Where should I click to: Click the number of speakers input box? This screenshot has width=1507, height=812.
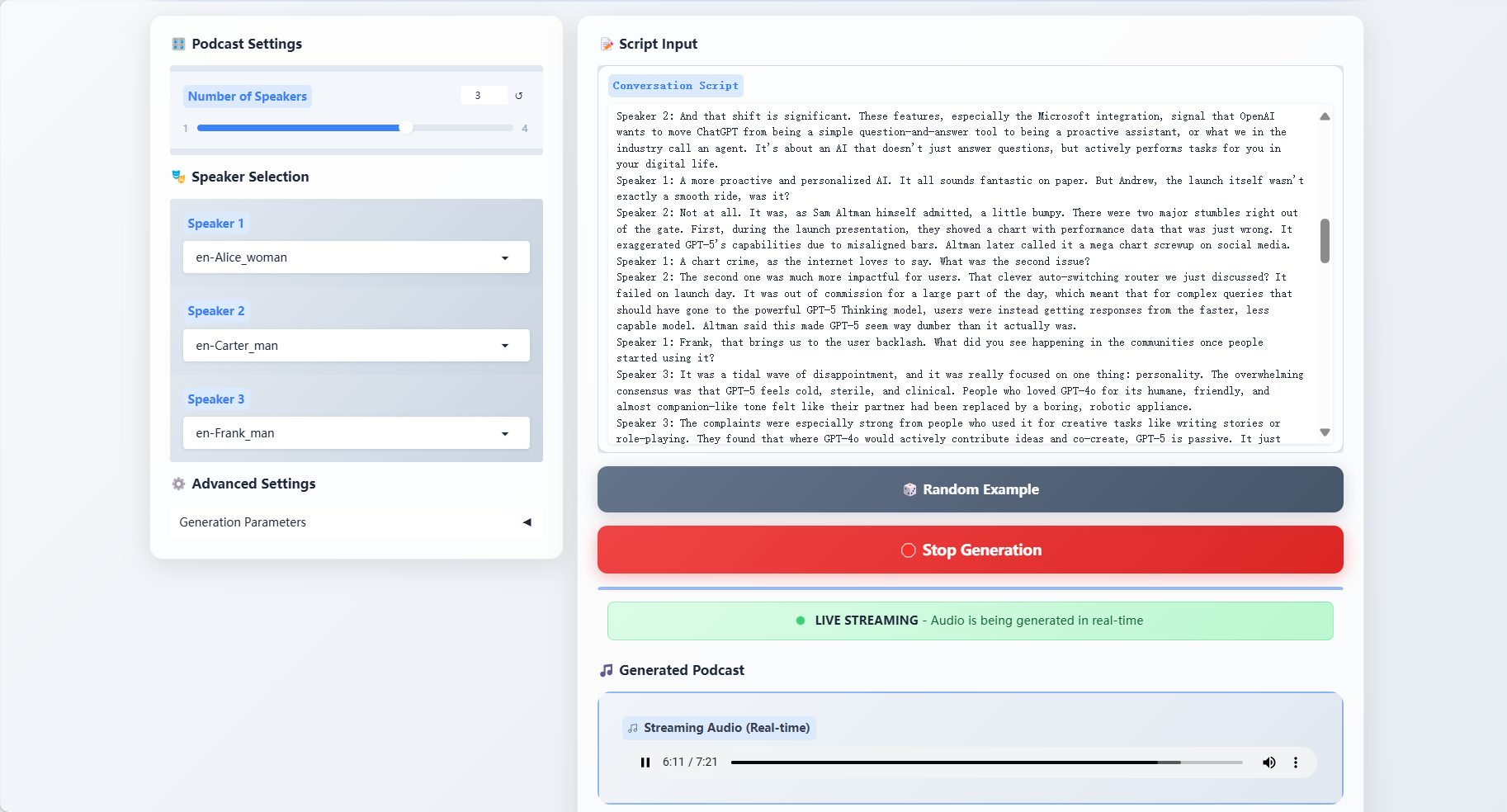[x=484, y=96]
